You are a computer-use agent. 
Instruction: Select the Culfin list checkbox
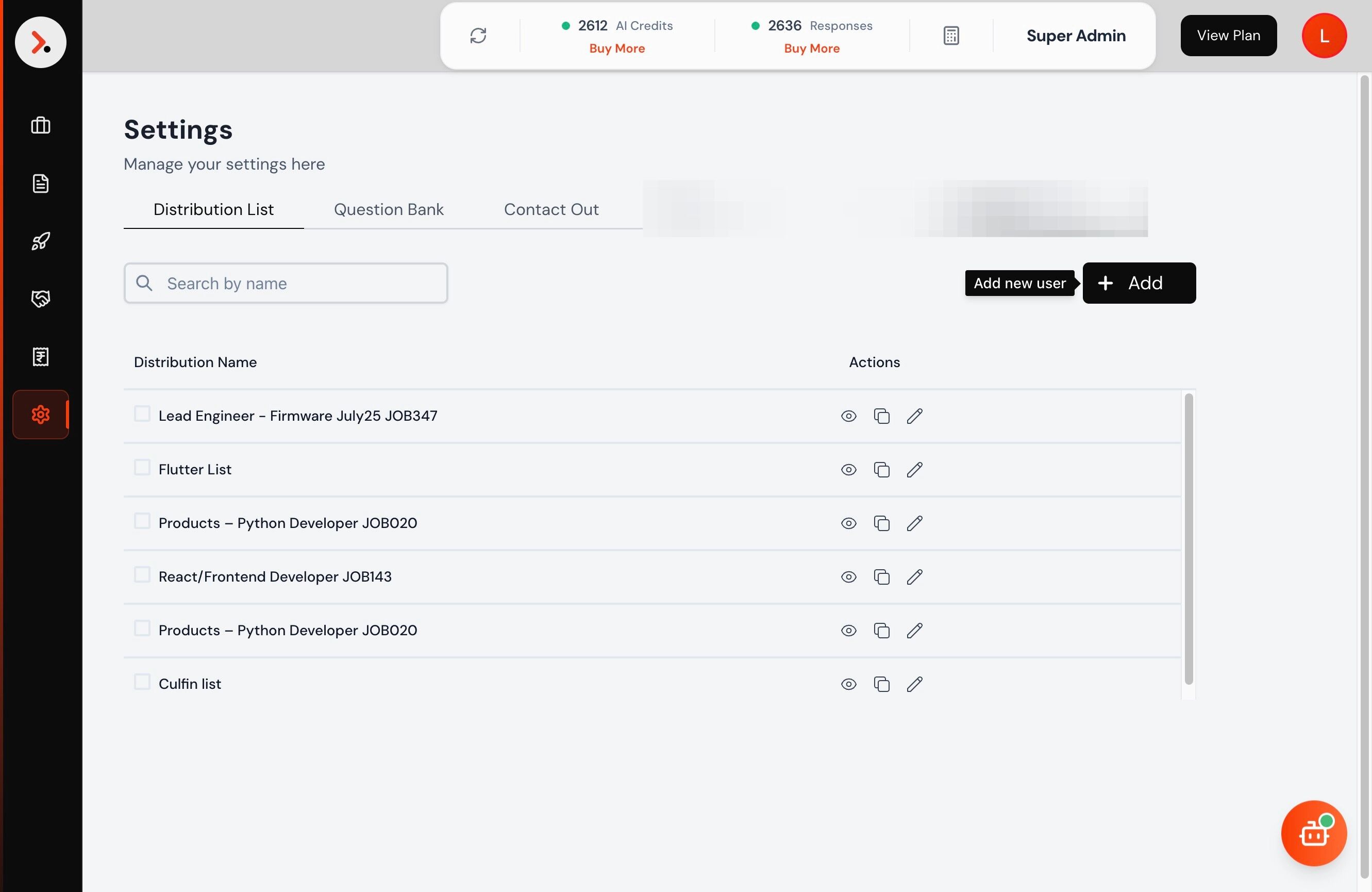point(142,682)
